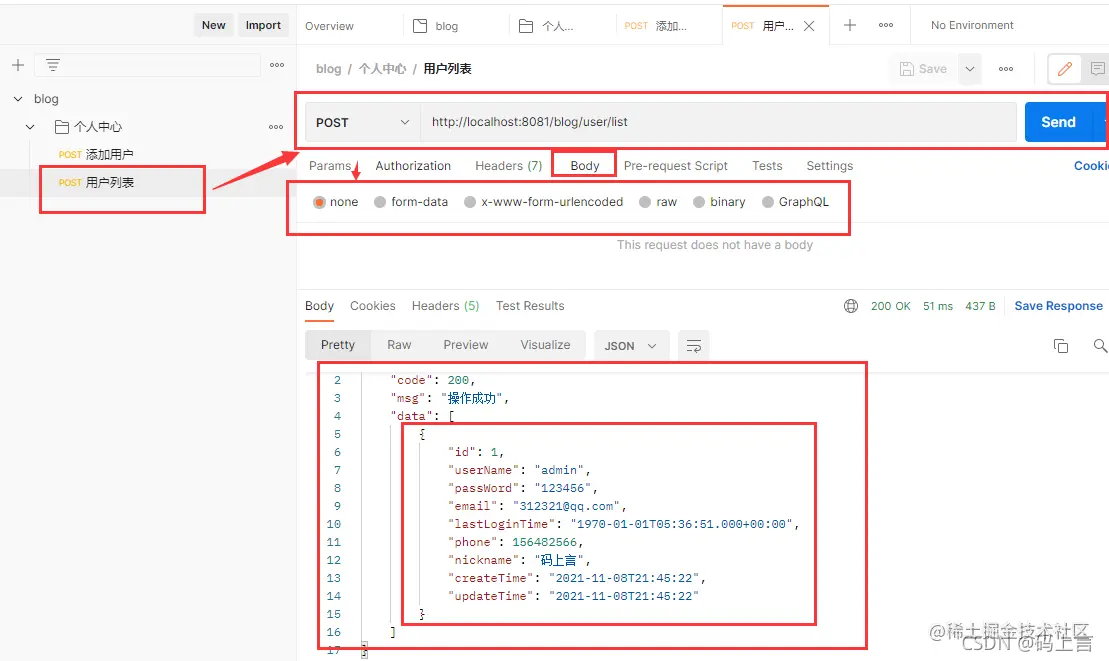Viewport: 1109px width, 661px height.
Task: Click the blue Send button
Action: tap(1058, 122)
